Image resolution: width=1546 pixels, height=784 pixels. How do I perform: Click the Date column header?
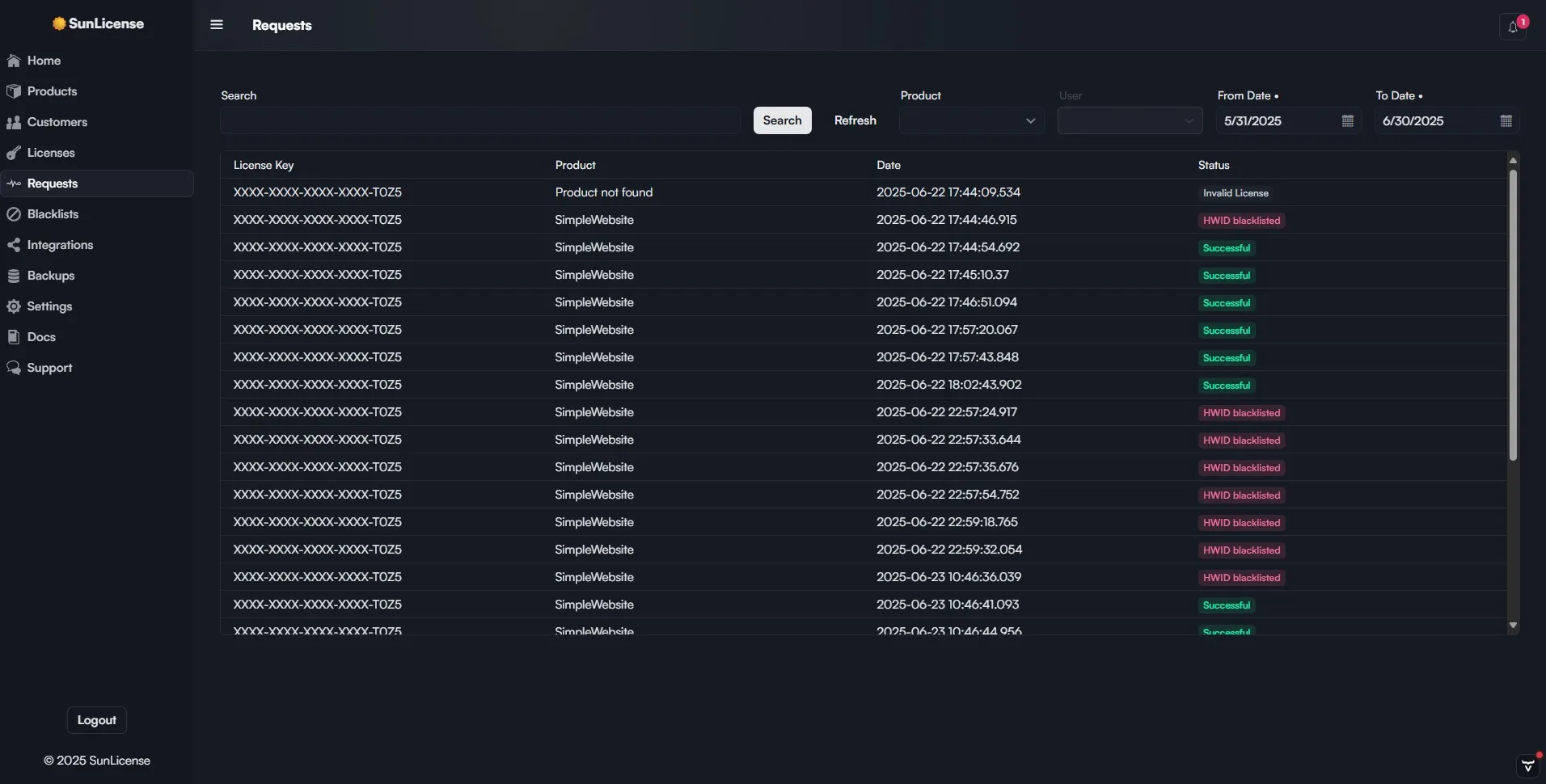click(x=889, y=165)
